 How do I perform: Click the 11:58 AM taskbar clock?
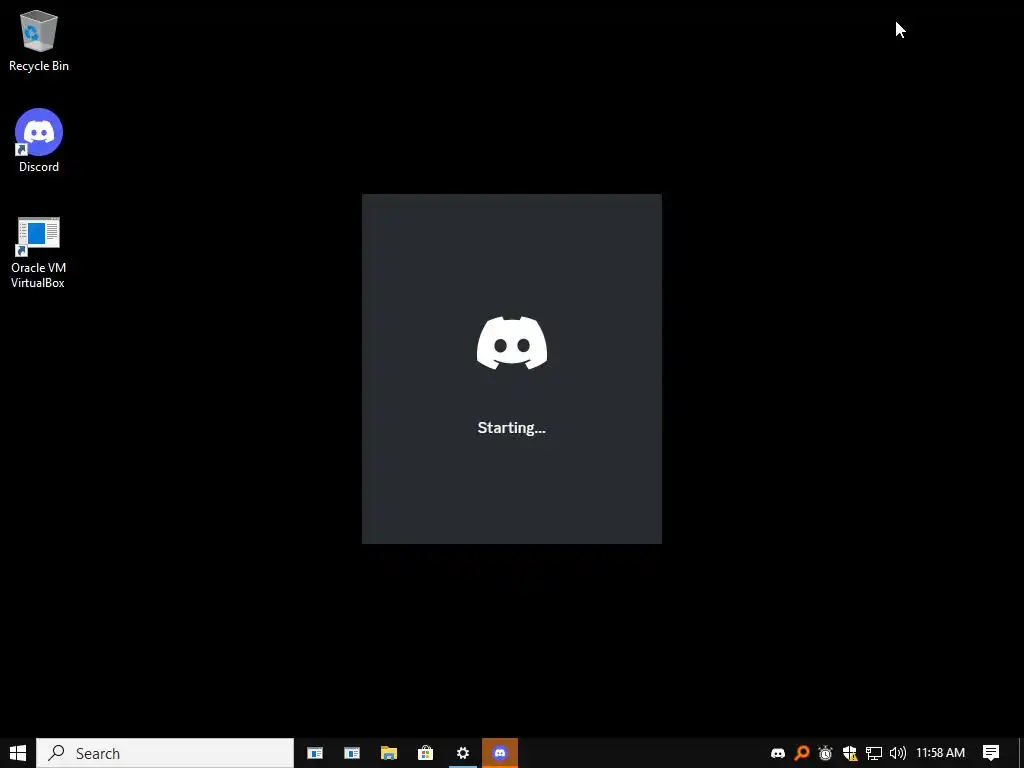[940, 753]
